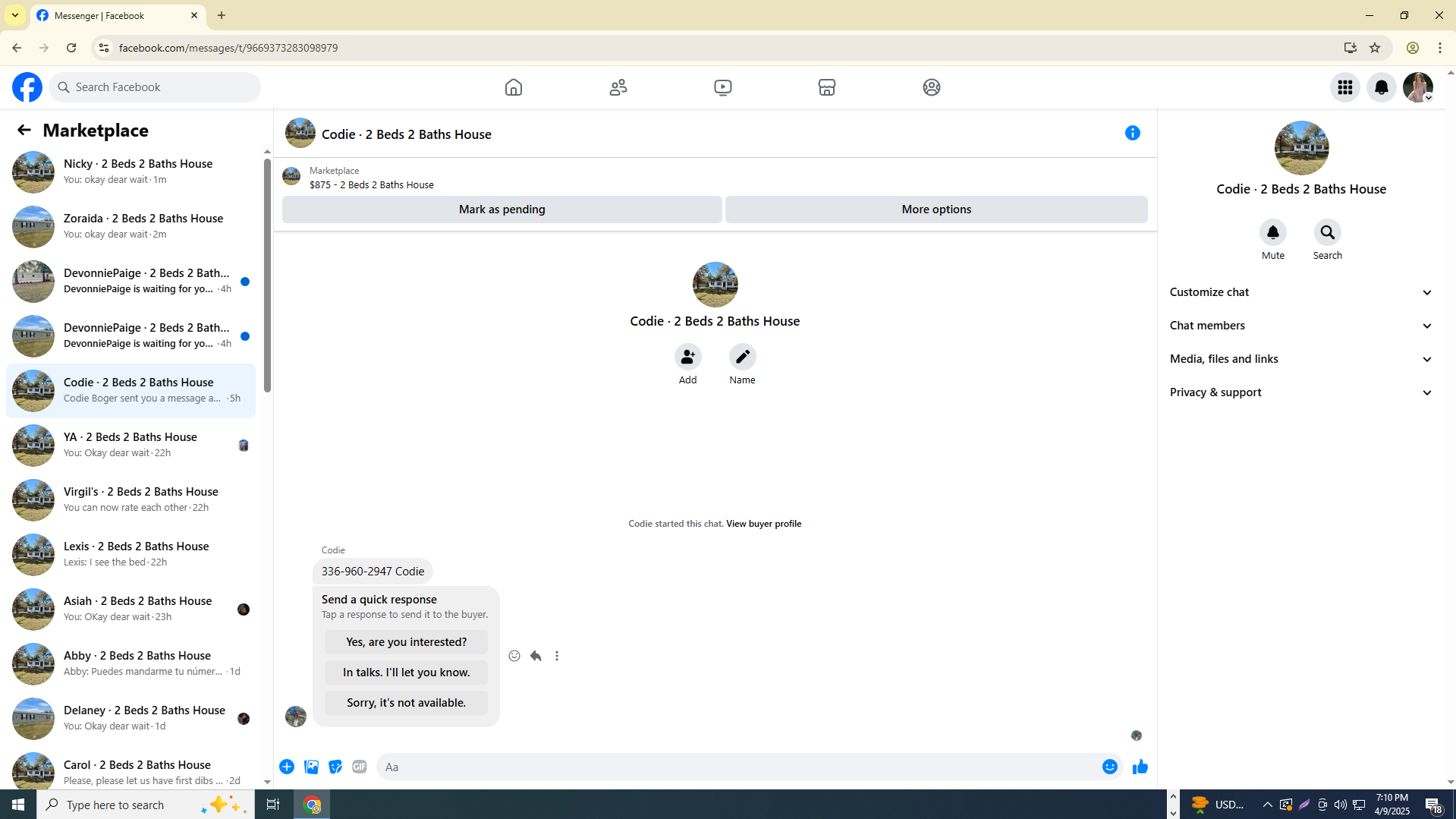Reload the page

coord(71,48)
